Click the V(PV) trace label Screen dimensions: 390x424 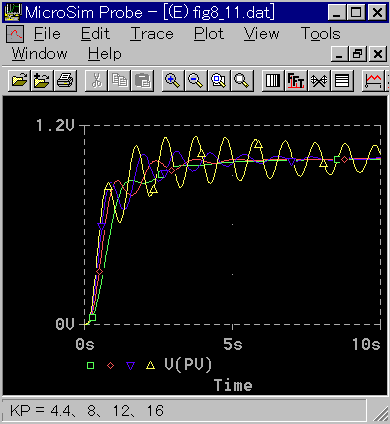tap(188, 364)
